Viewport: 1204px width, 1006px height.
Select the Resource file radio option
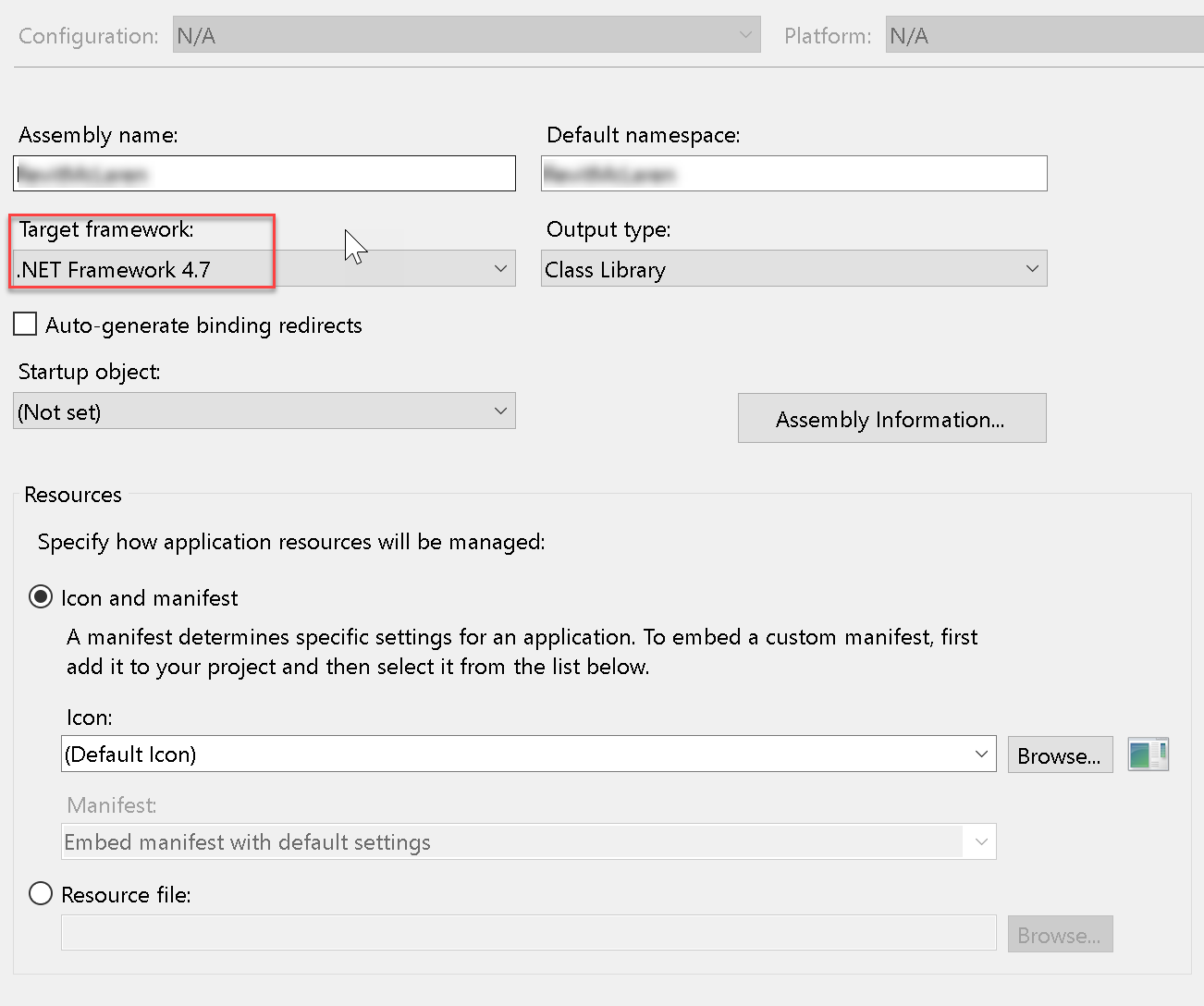point(41,894)
